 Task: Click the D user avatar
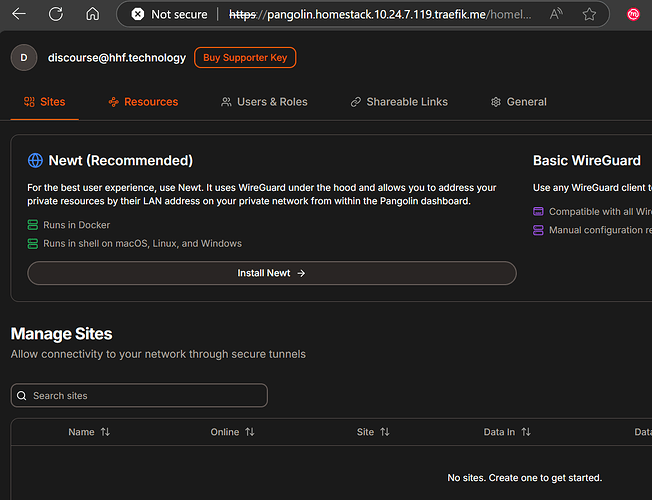pos(24,57)
